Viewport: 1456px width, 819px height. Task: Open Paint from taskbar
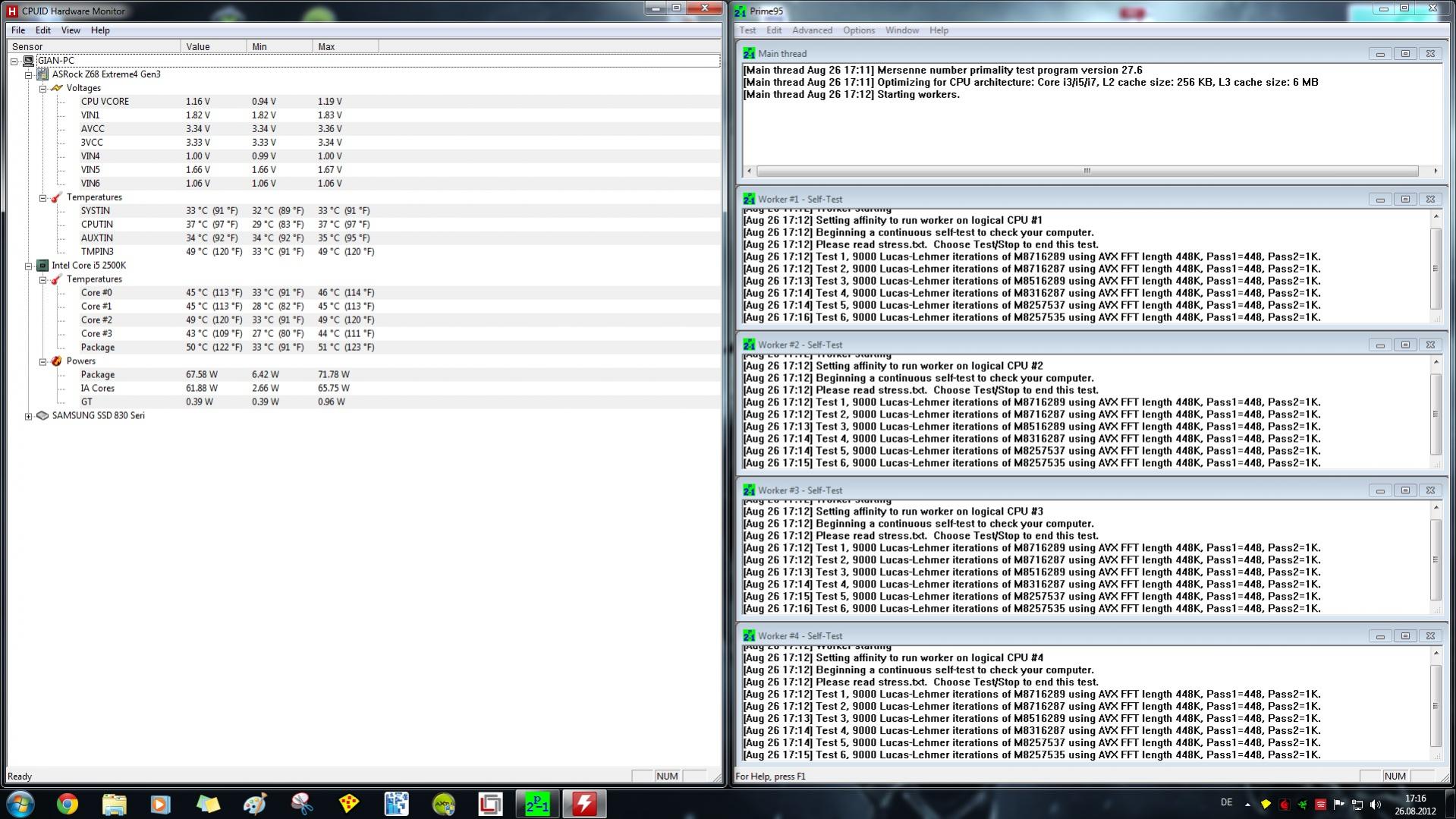point(255,804)
